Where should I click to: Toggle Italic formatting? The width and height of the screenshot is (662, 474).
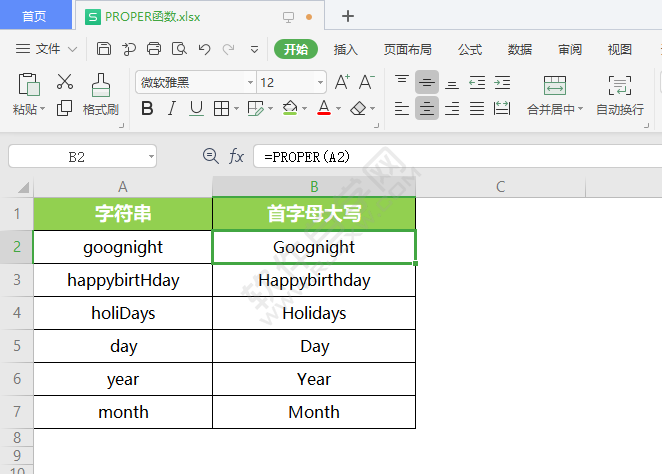[x=171, y=108]
